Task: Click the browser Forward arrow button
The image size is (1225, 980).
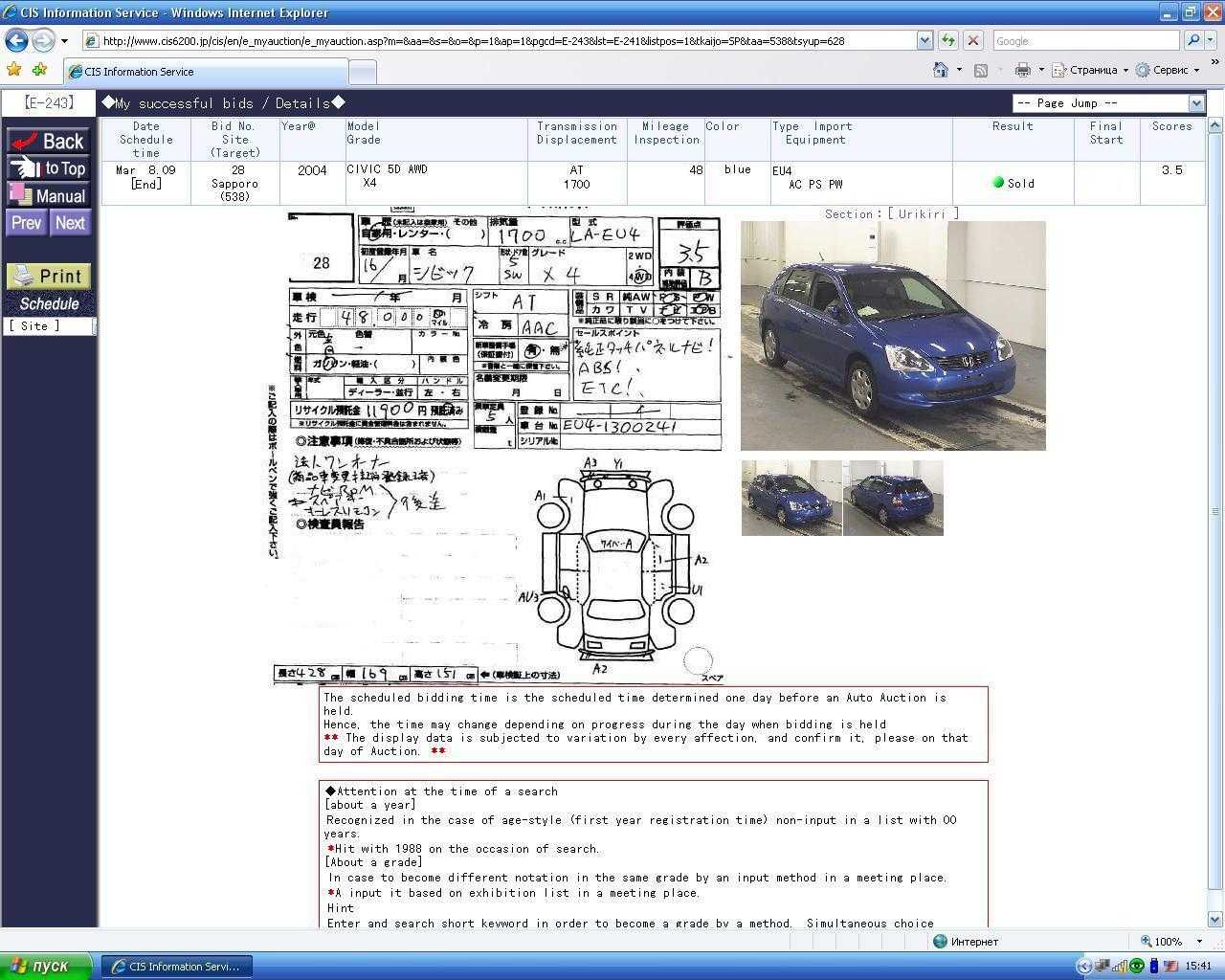Action: [43, 40]
